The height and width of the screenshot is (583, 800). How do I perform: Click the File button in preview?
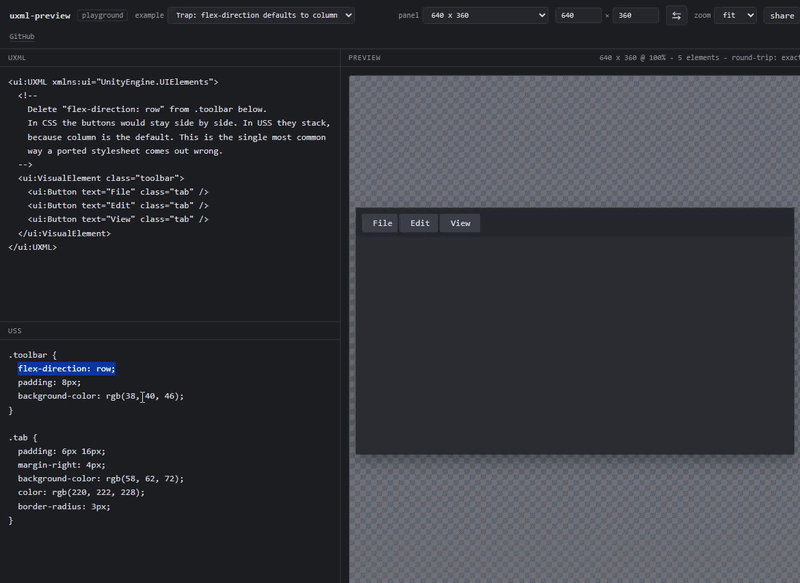(x=380, y=223)
